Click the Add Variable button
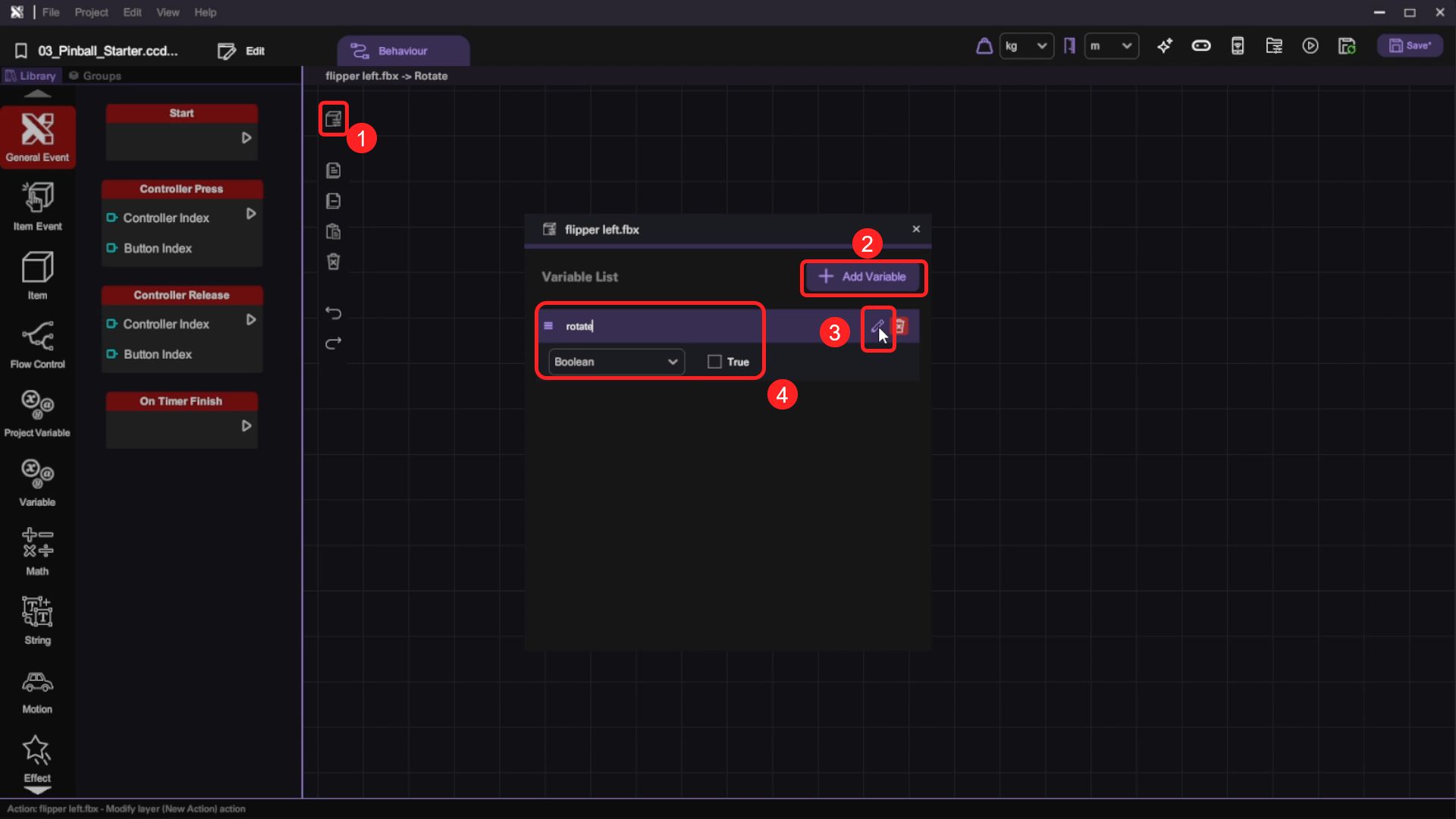 [863, 277]
